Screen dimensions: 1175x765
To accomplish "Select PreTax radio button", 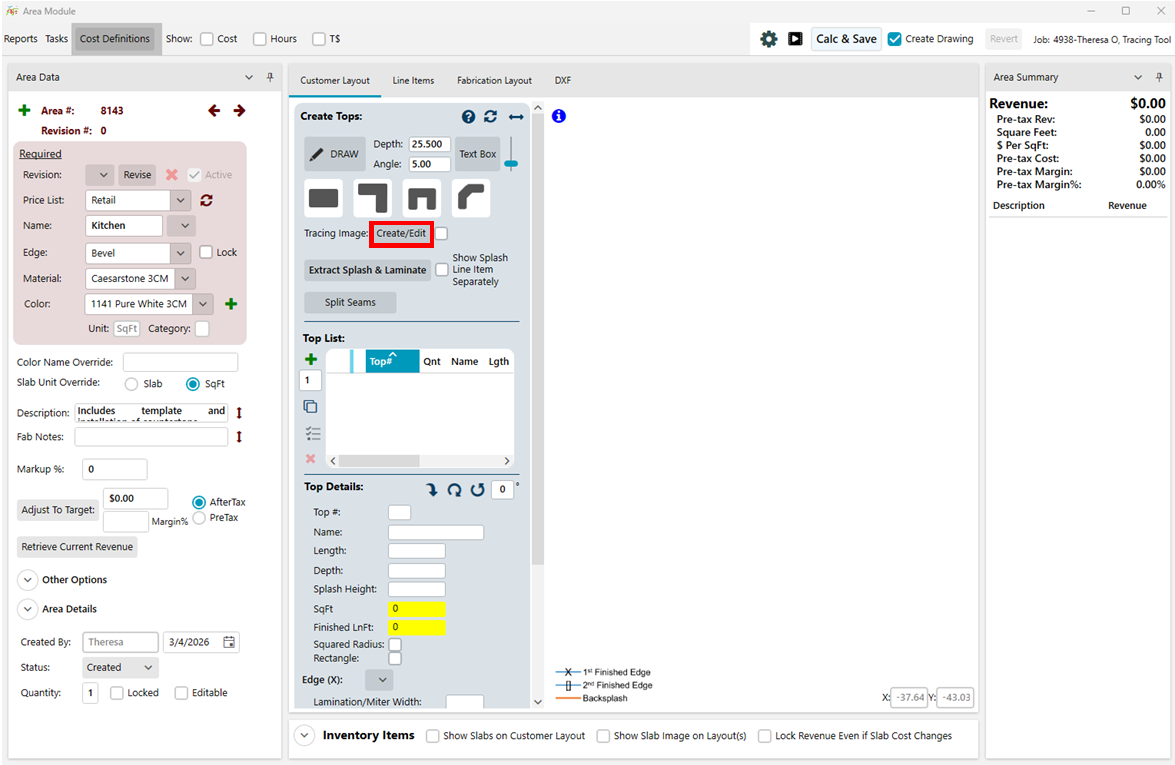I will 199,518.
